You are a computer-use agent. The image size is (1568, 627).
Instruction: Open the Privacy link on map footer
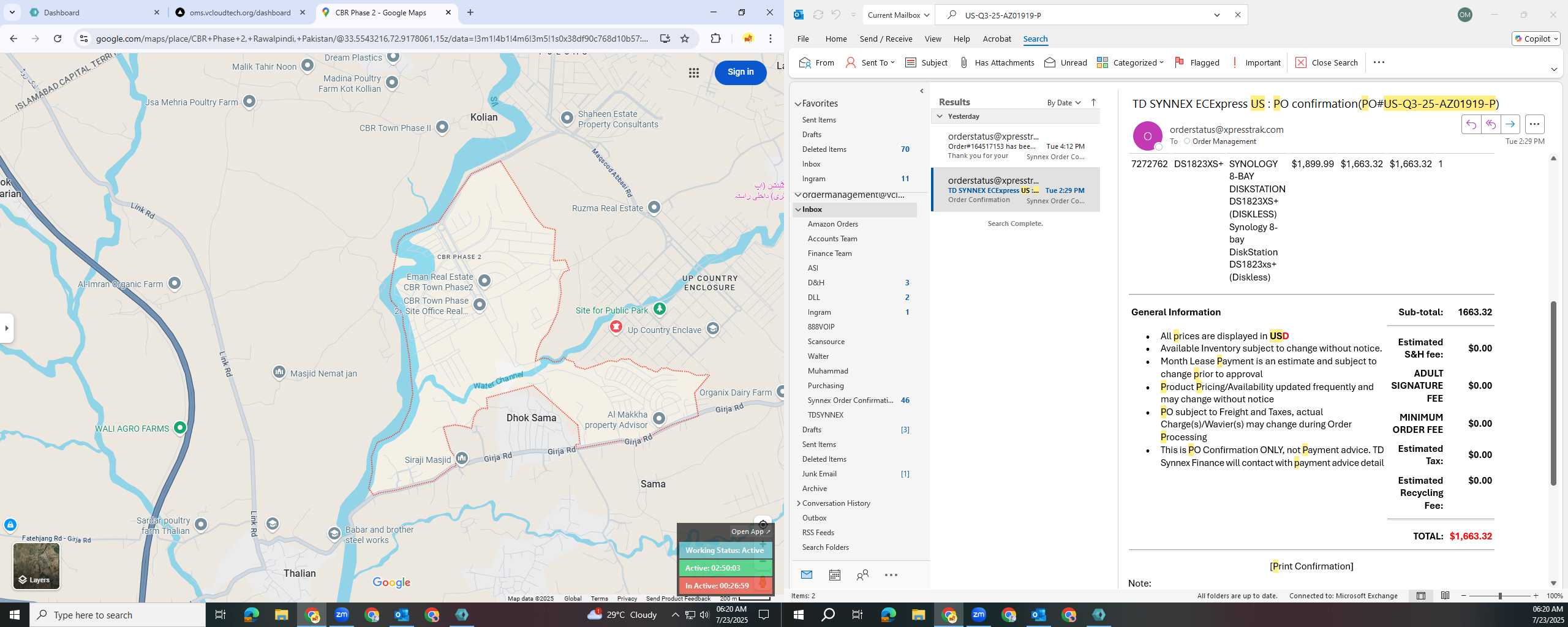[627, 598]
